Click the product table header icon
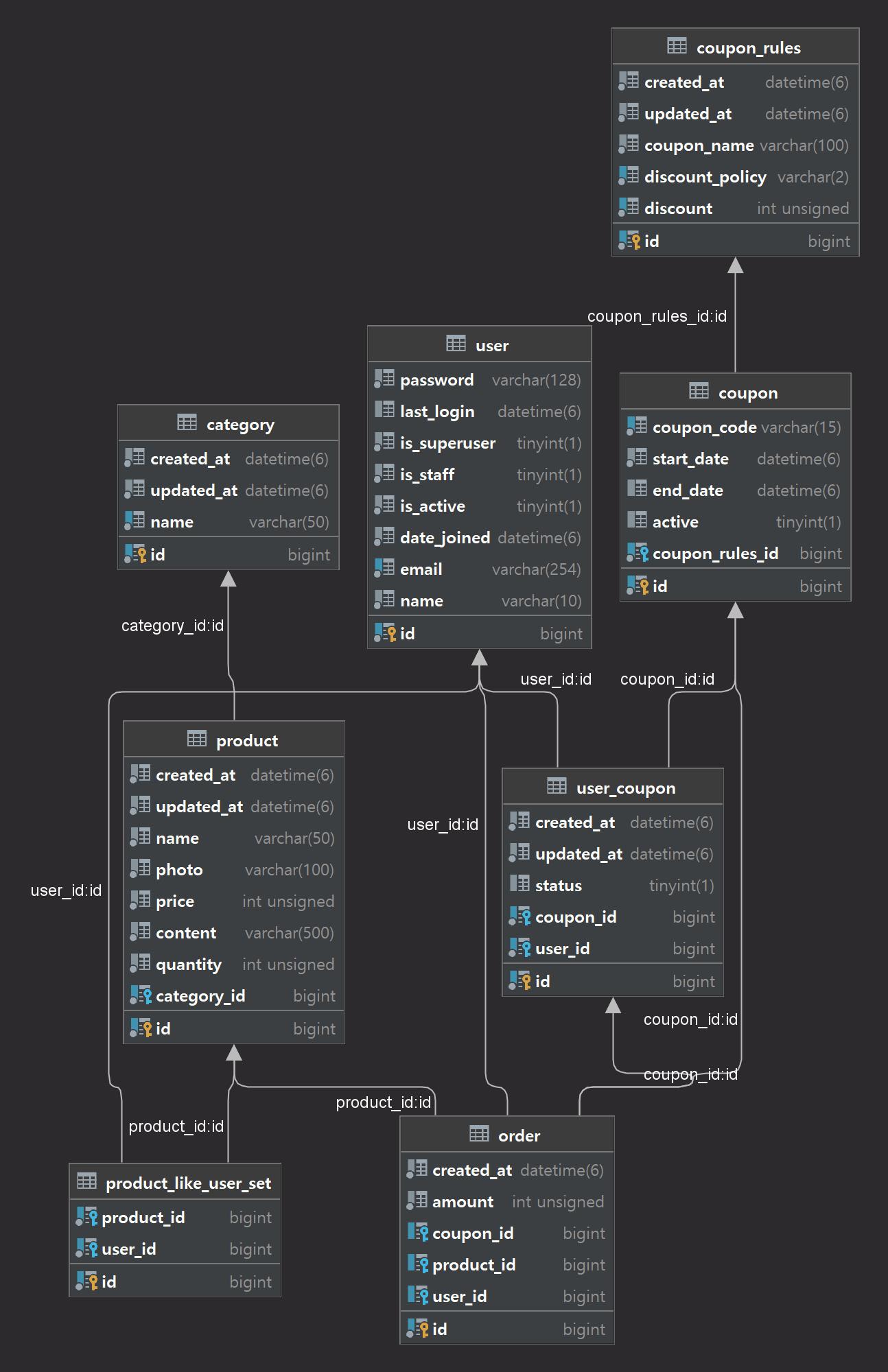The height and width of the screenshot is (1372, 888). coord(196,739)
